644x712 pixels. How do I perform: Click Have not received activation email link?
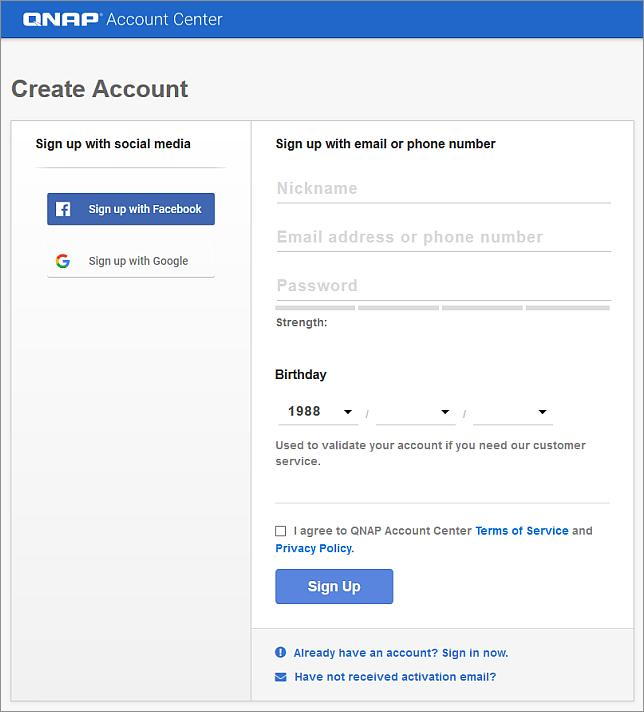[x=395, y=677]
